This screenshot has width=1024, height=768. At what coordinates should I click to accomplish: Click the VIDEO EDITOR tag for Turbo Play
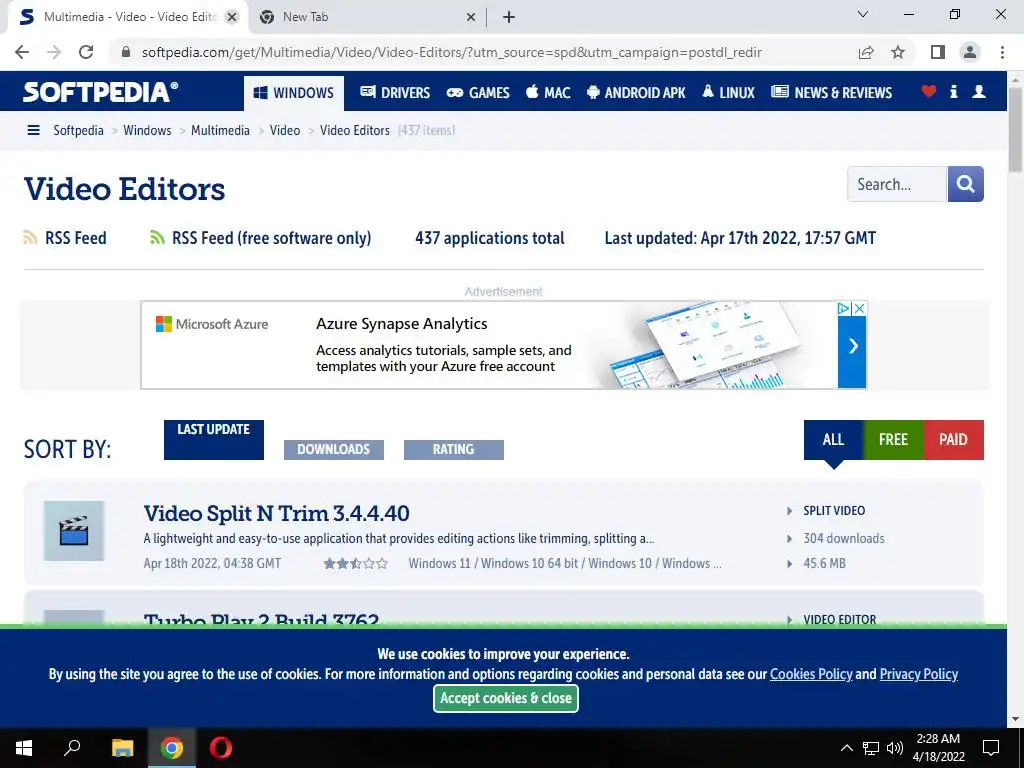point(840,619)
